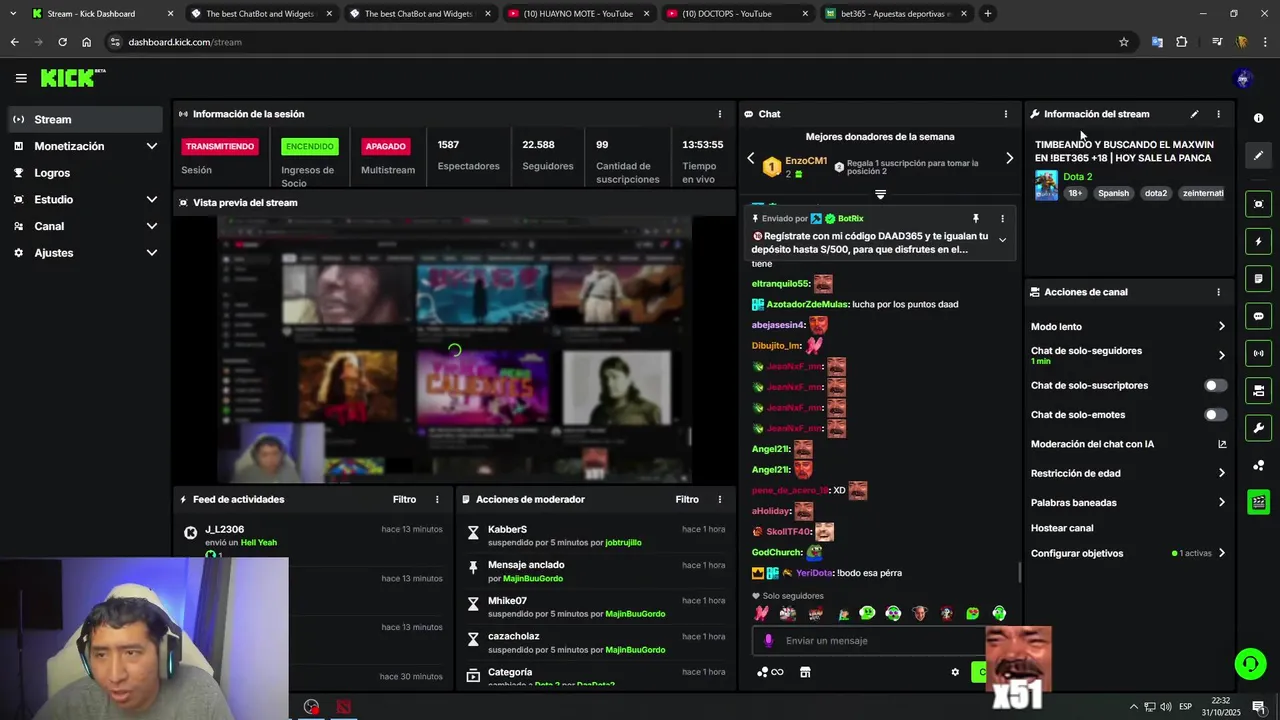Click the pin icon on the BotRix message

(x=976, y=218)
